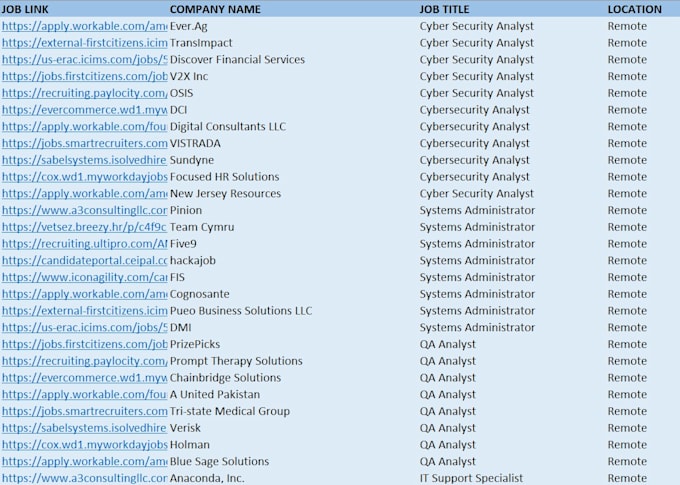Follow the us-erac.icims.com link beside DMI

tap(85, 328)
